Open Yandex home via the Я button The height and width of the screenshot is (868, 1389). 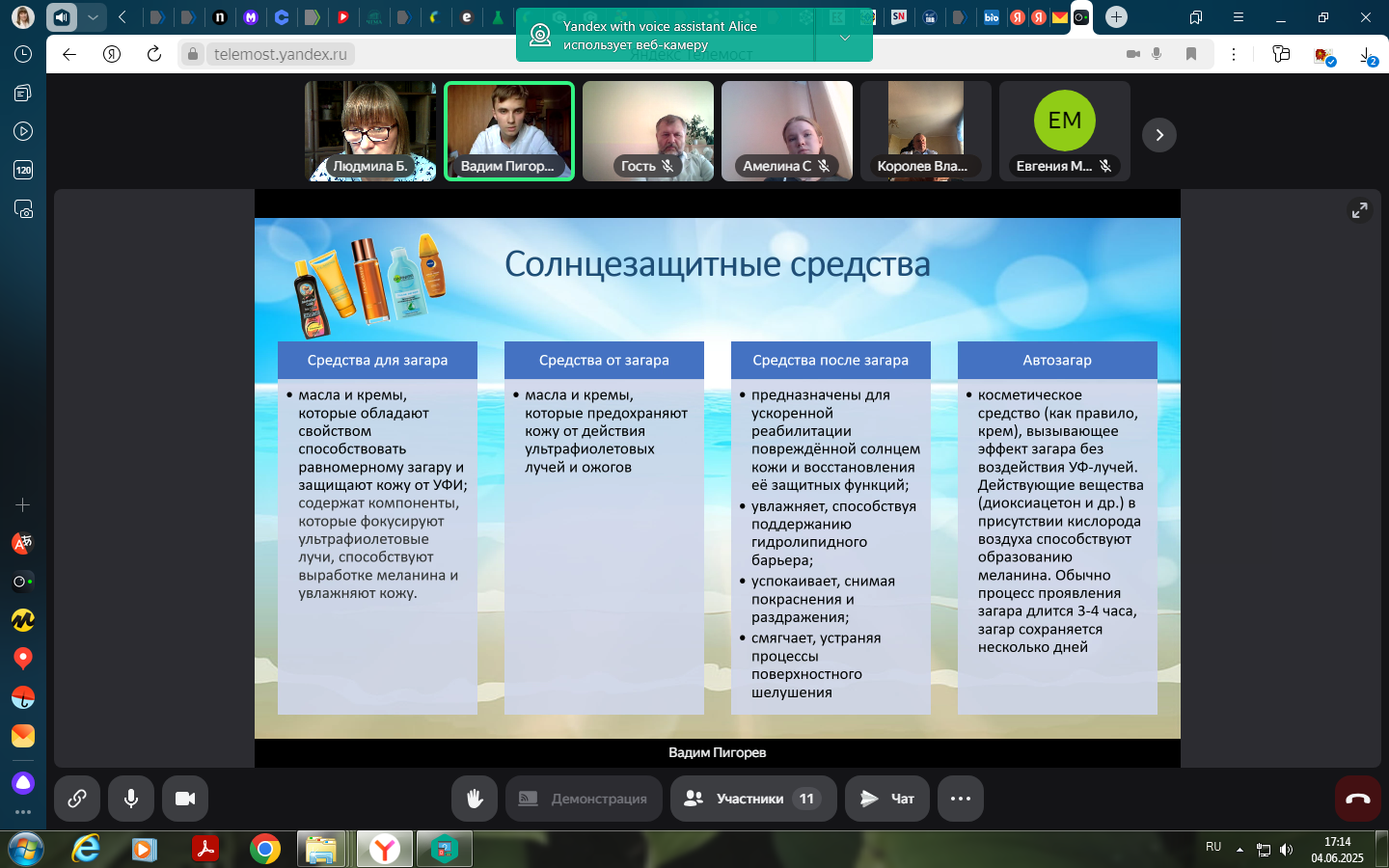click(112, 54)
